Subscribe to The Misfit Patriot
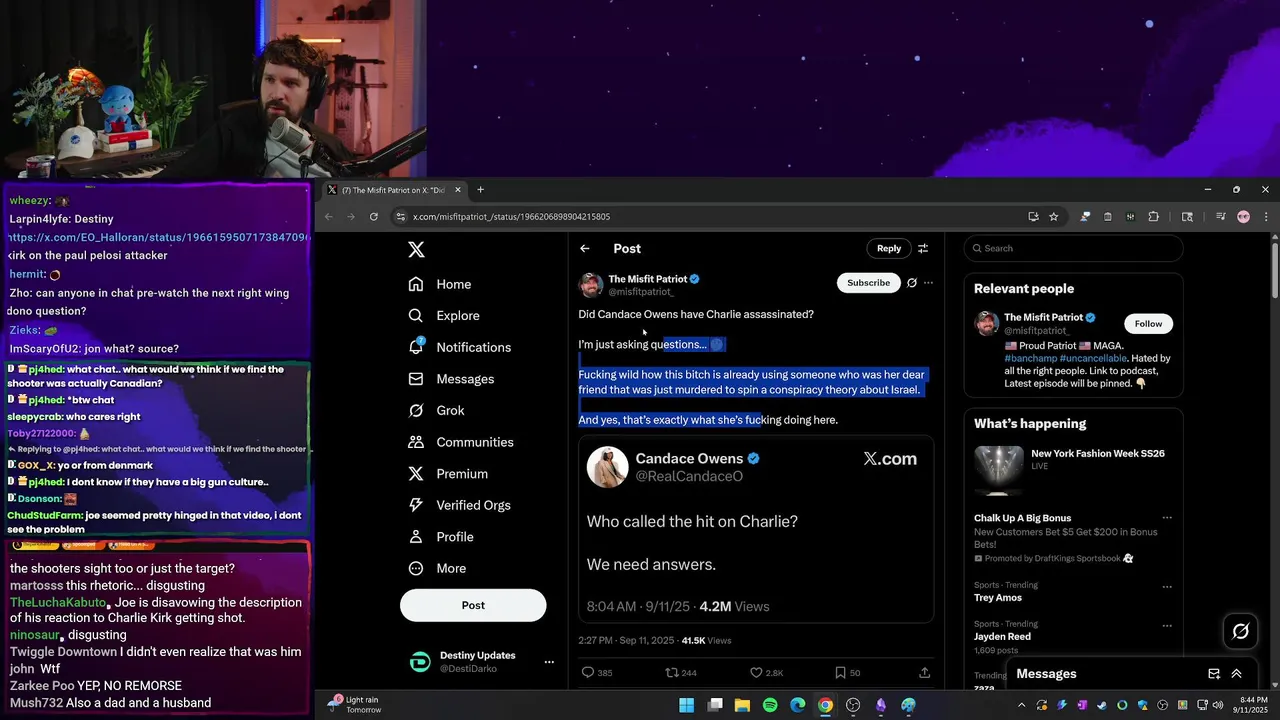Screen dimensions: 1280x720 pyautogui.click(x=868, y=283)
